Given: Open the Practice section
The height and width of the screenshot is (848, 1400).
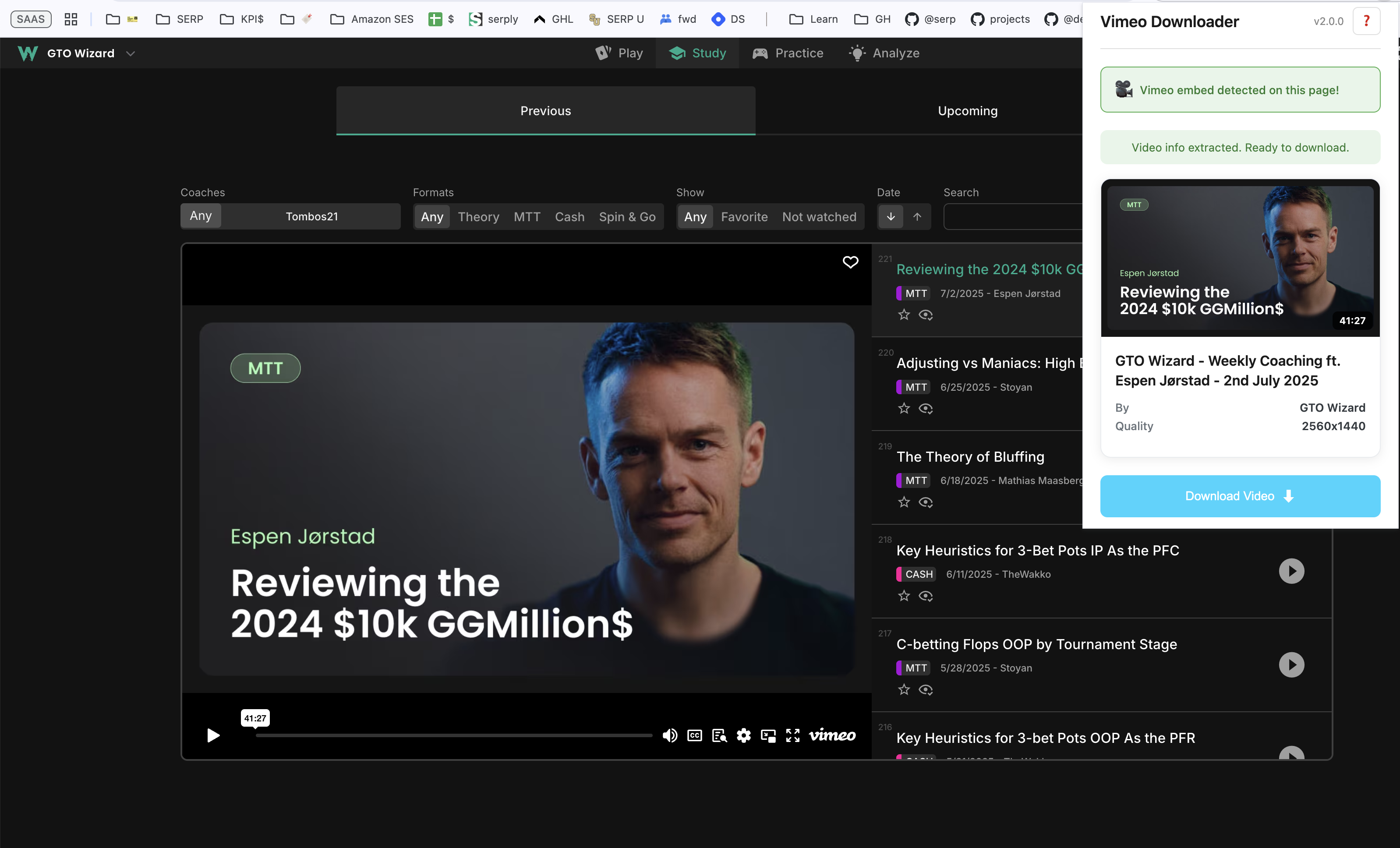Looking at the screenshot, I should [788, 53].
